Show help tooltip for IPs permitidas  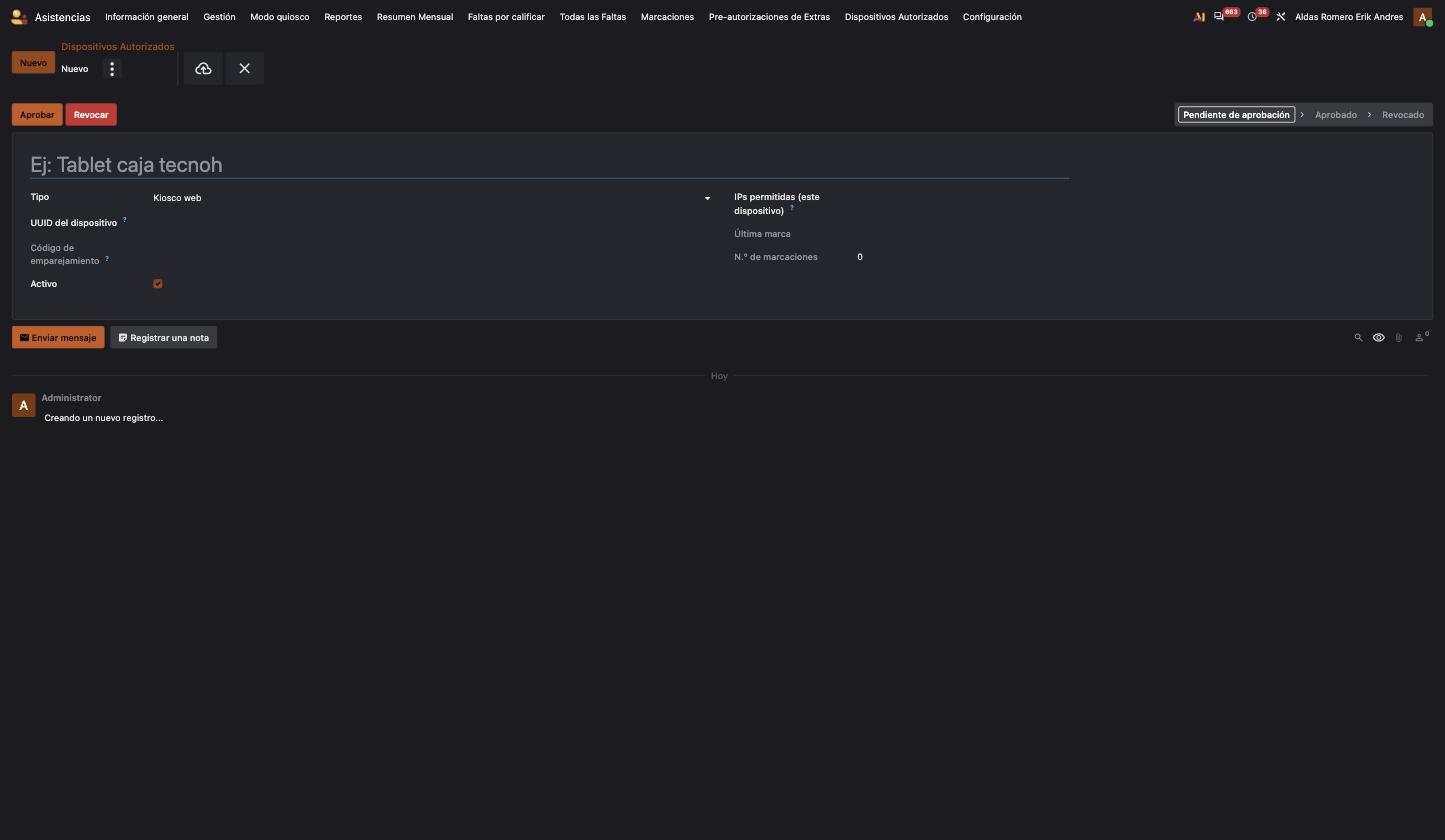click(x=792, y=208)
